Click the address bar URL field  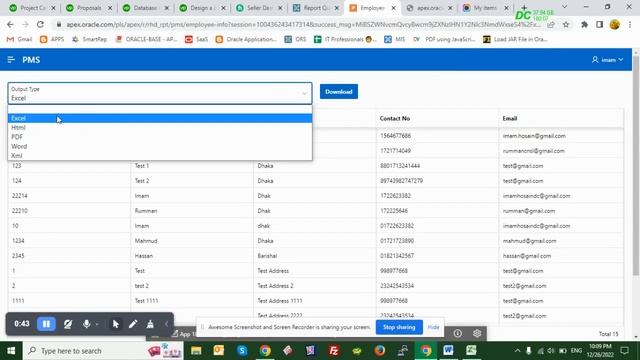point(302,24)
